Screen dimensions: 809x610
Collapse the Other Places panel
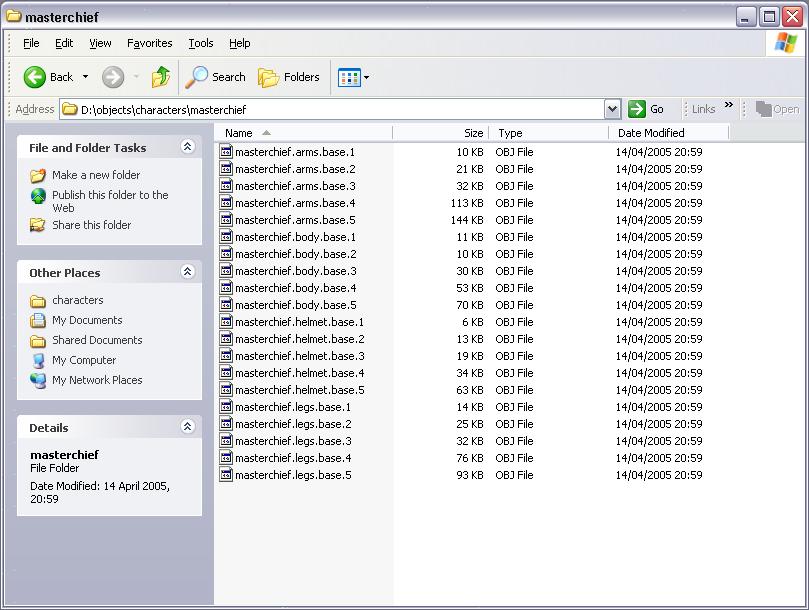coord(187,271)
